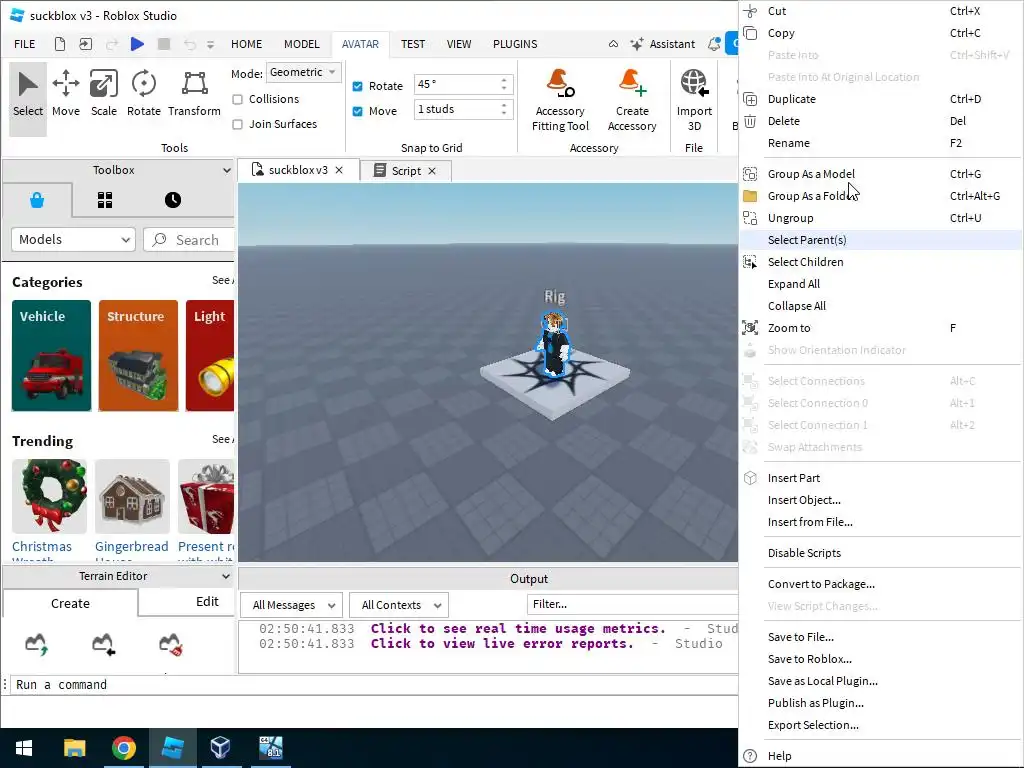The image size is (1024, 768).
Task: Open the FILE menu
Action: [25, 44]
